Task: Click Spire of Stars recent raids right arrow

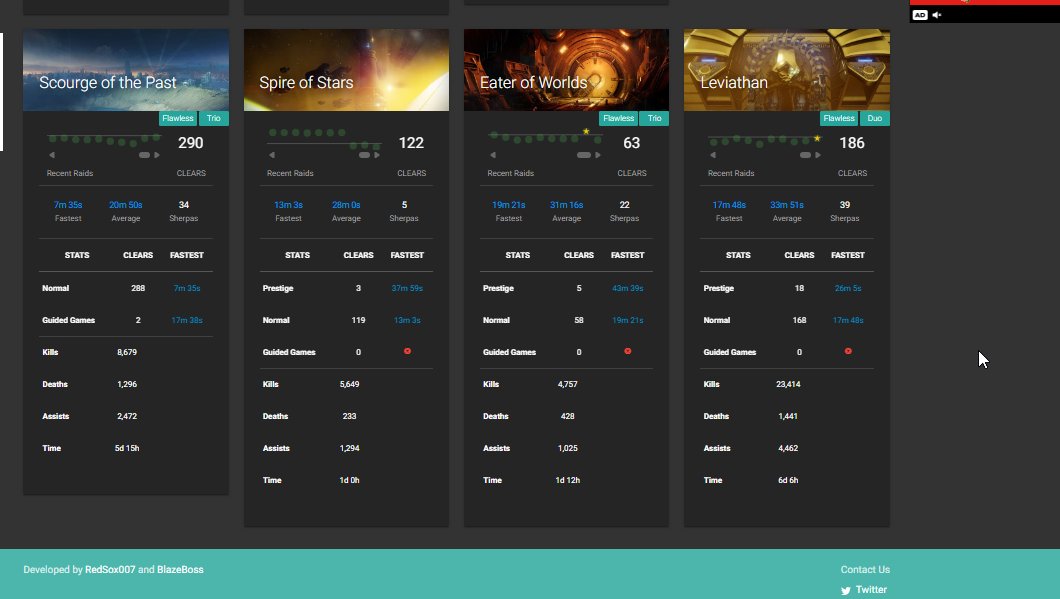Action: click(x=377, y=155)
